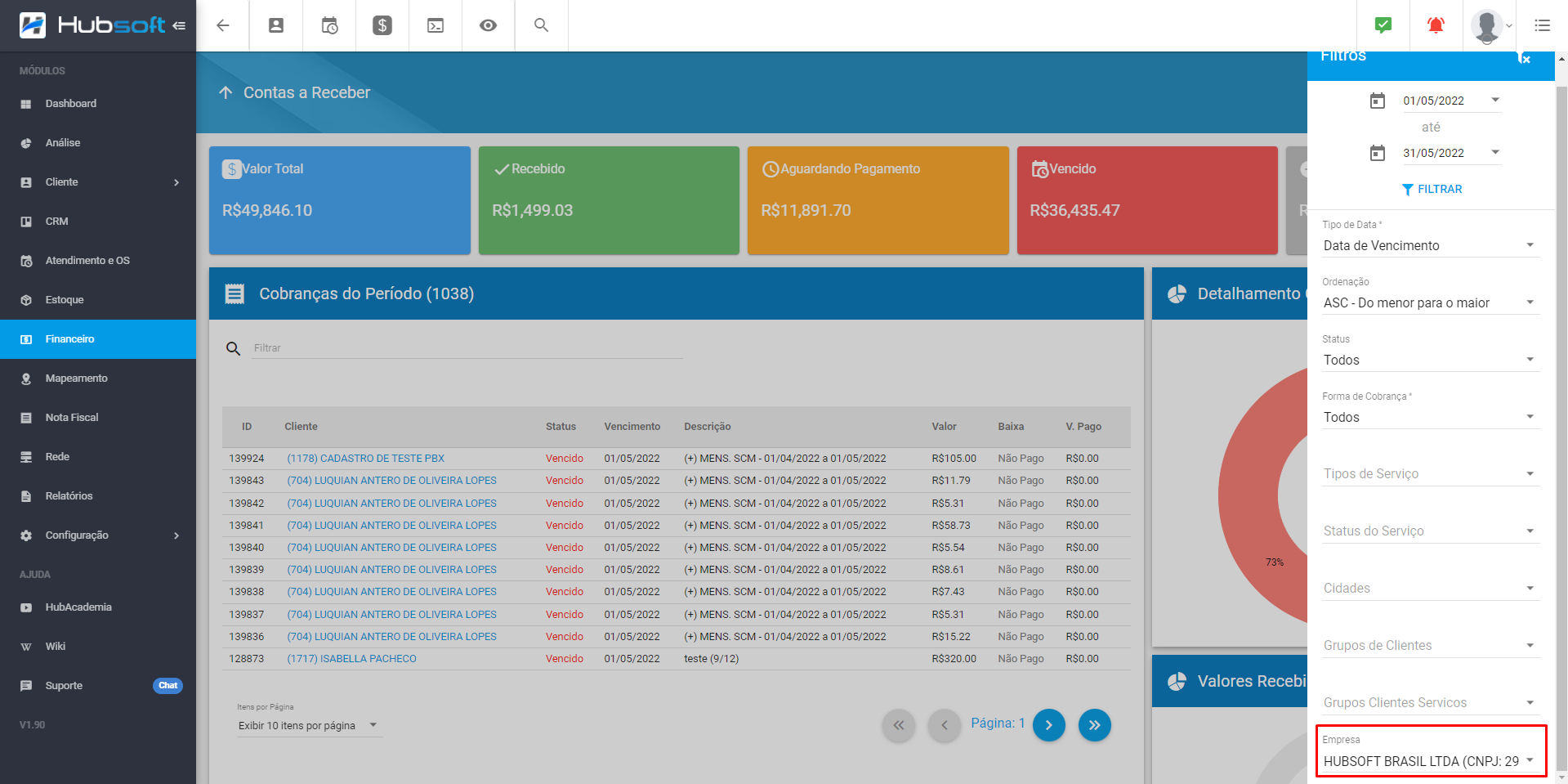Click the Valor Total card
Viewport: 1568px width, 784px height.
pos(340,200)
